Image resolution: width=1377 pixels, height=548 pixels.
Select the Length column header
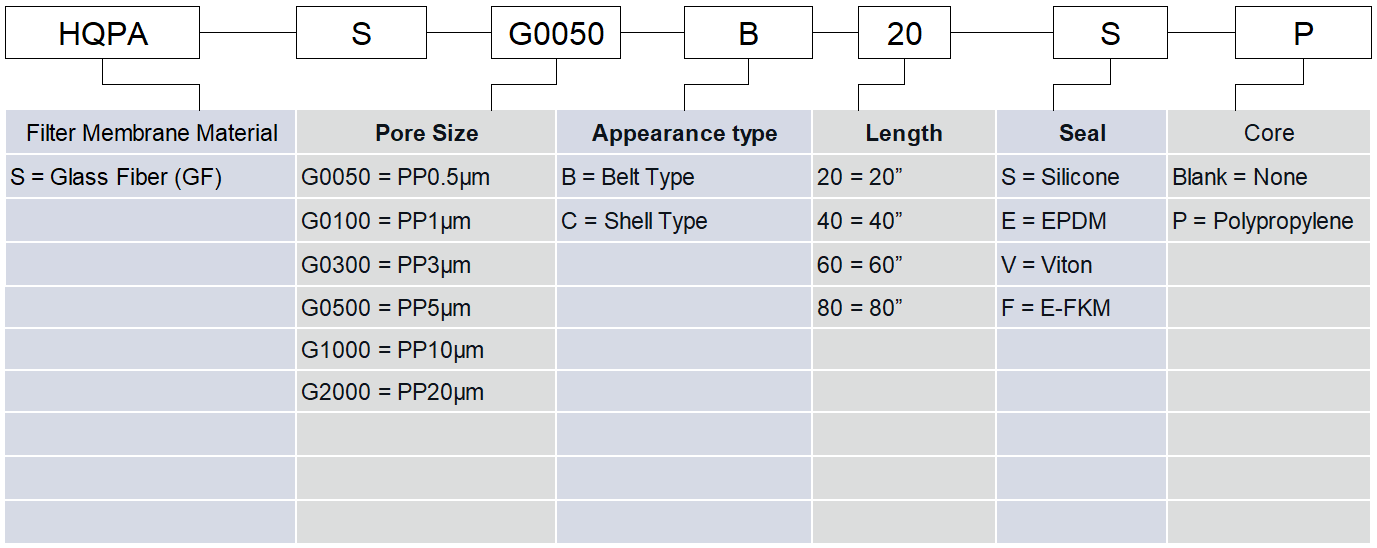(904, 133)
